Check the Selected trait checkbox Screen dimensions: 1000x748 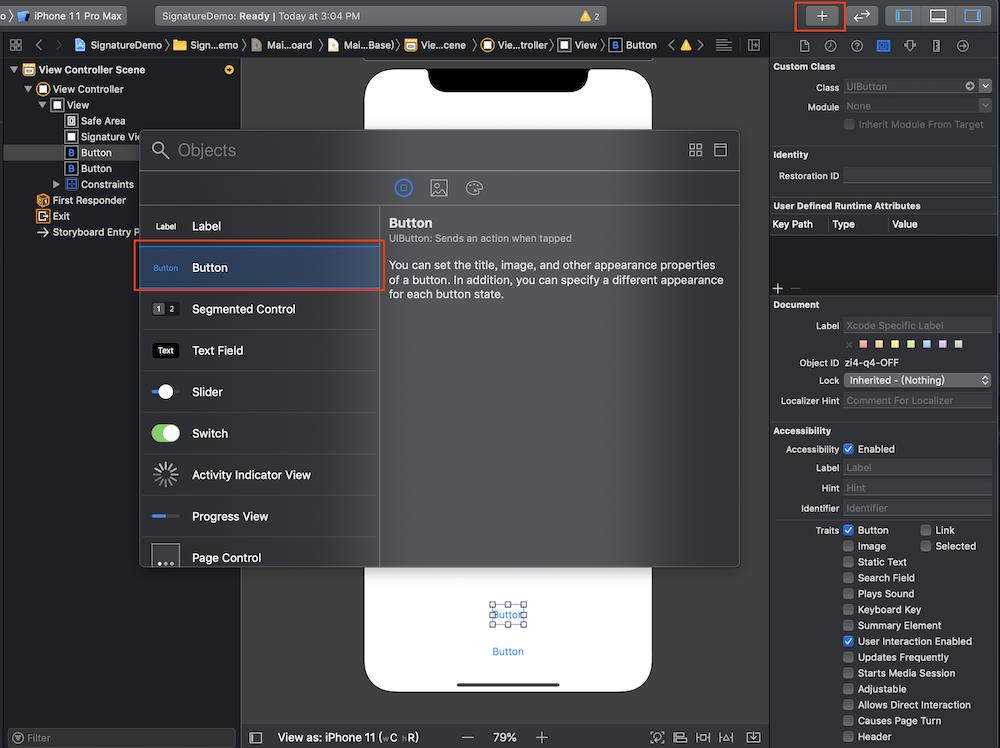926,546
